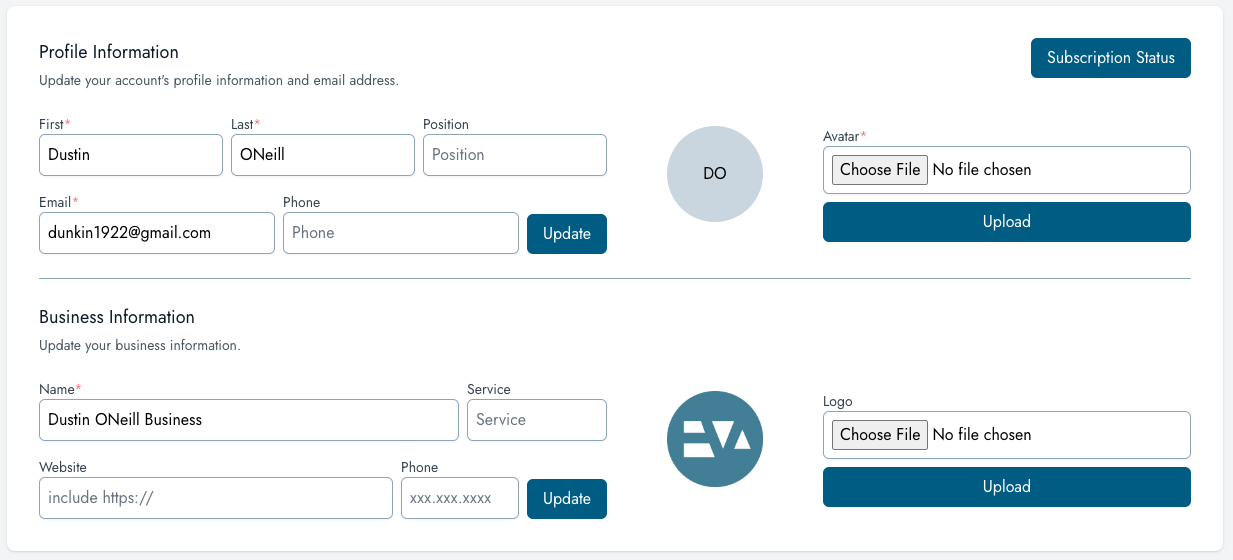1233x560 pixels.
Task: Click the Business Information heading
Action: (x=117, y=317)
